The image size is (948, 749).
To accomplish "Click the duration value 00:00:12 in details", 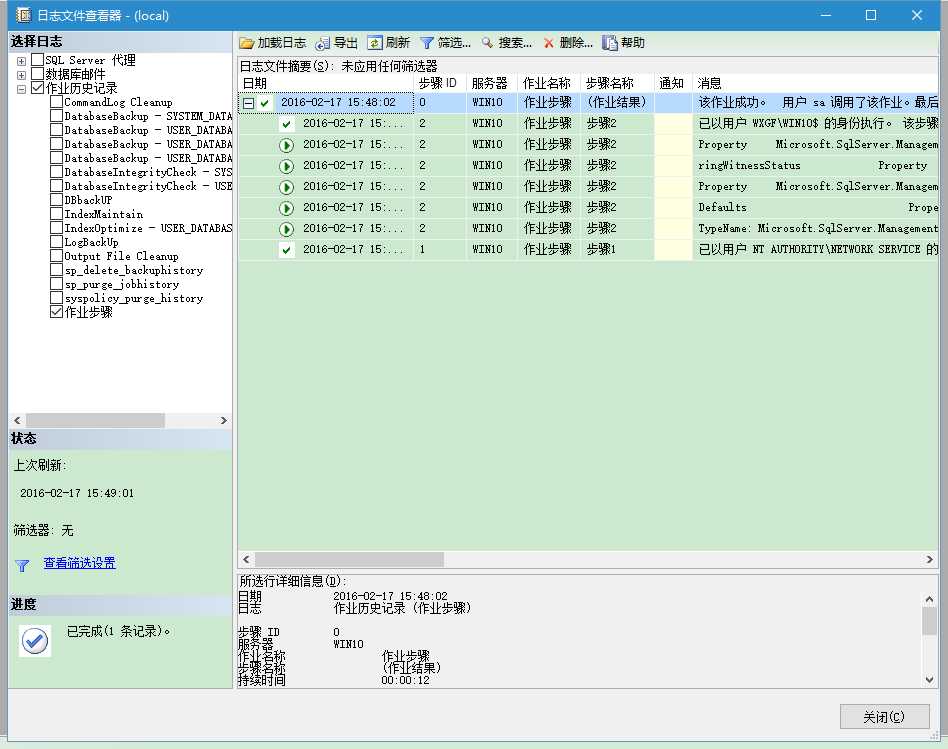I will click(405, 680).
